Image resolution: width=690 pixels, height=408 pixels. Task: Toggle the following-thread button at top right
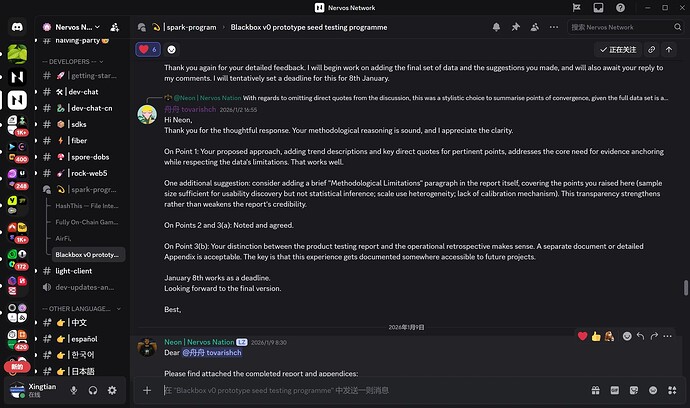pos(620,48)
